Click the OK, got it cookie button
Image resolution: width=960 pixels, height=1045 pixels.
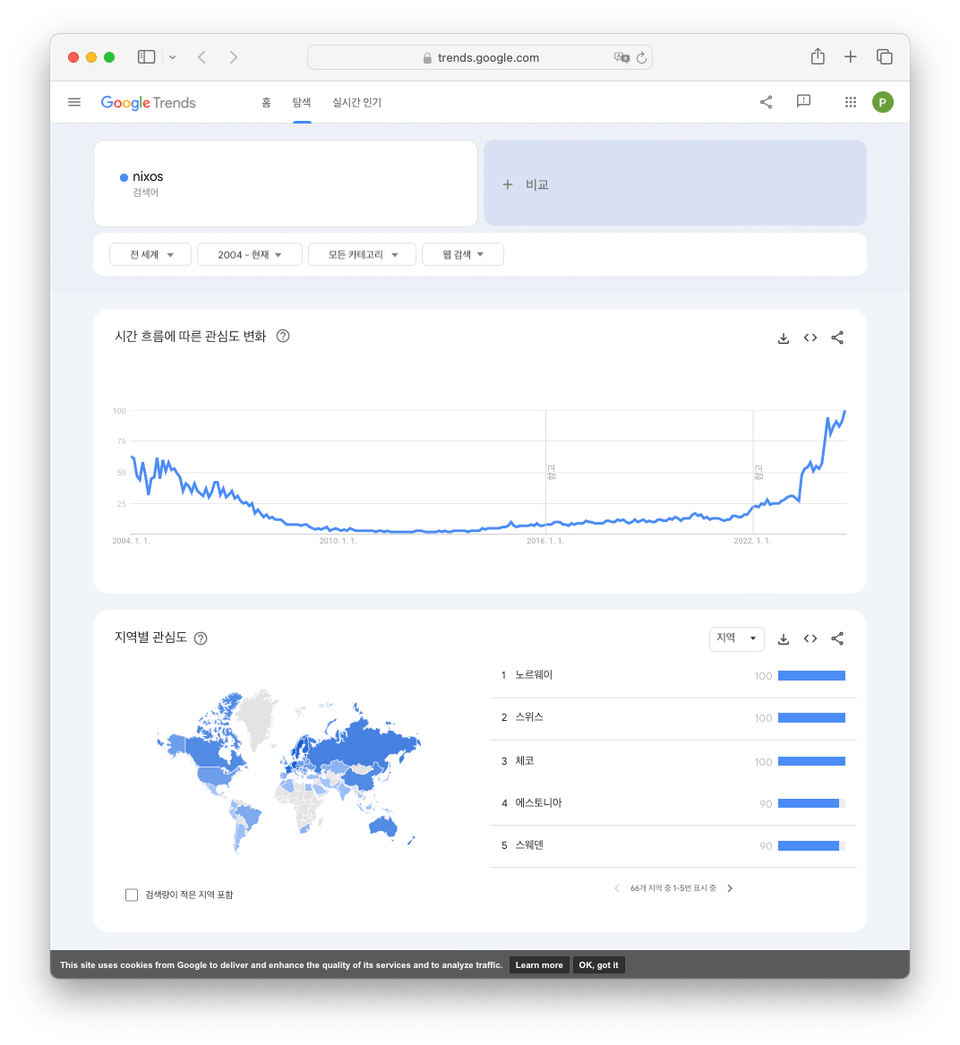point(598,965)
